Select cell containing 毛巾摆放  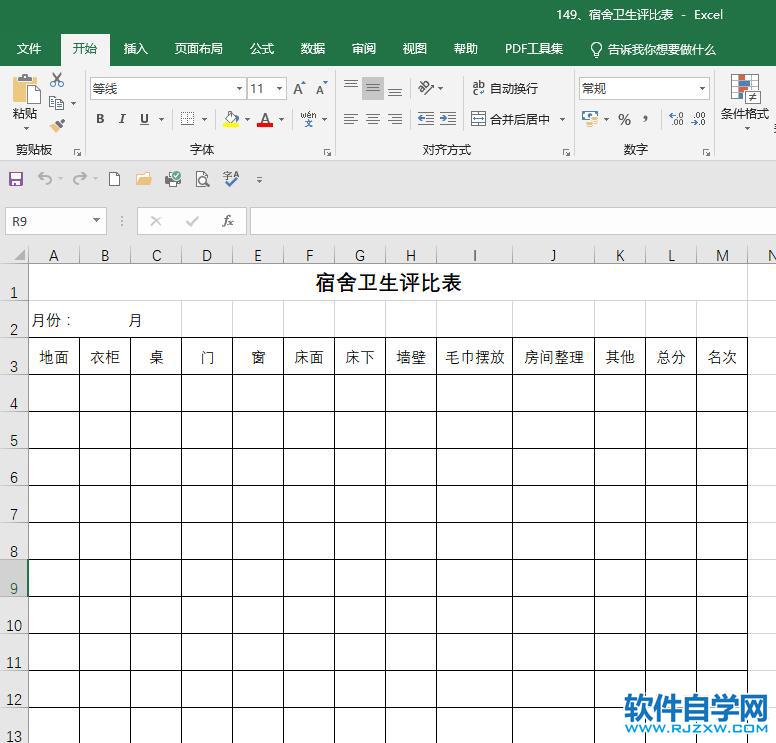tap(475, 356)
